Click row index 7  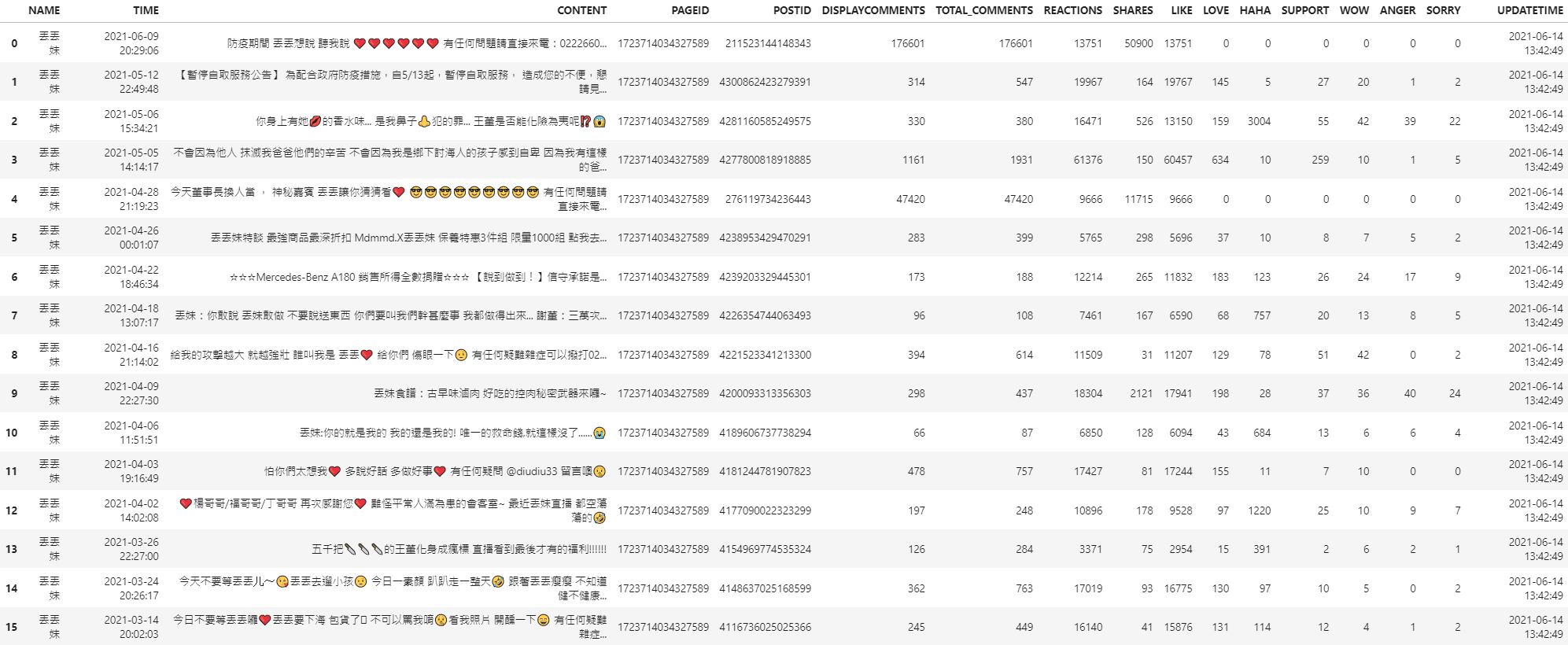click(x=14, y=315)
